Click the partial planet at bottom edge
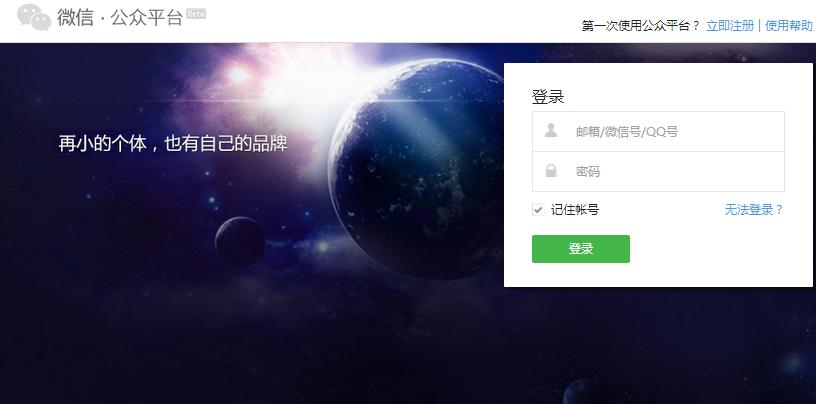This screenshot has width=816, height=404. 580,392
